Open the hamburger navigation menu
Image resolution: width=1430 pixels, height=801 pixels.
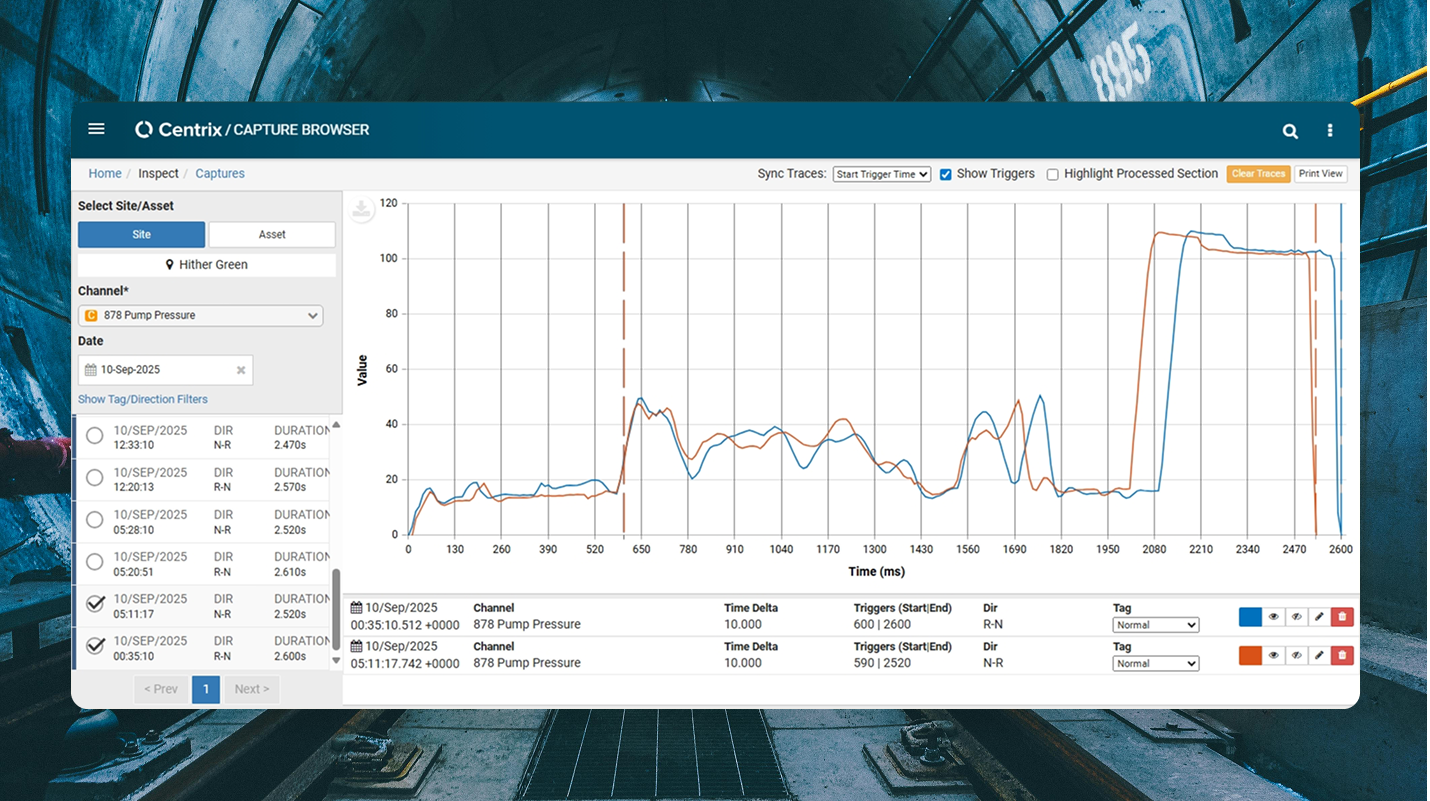pyautogui.click(x=96, y=129)
